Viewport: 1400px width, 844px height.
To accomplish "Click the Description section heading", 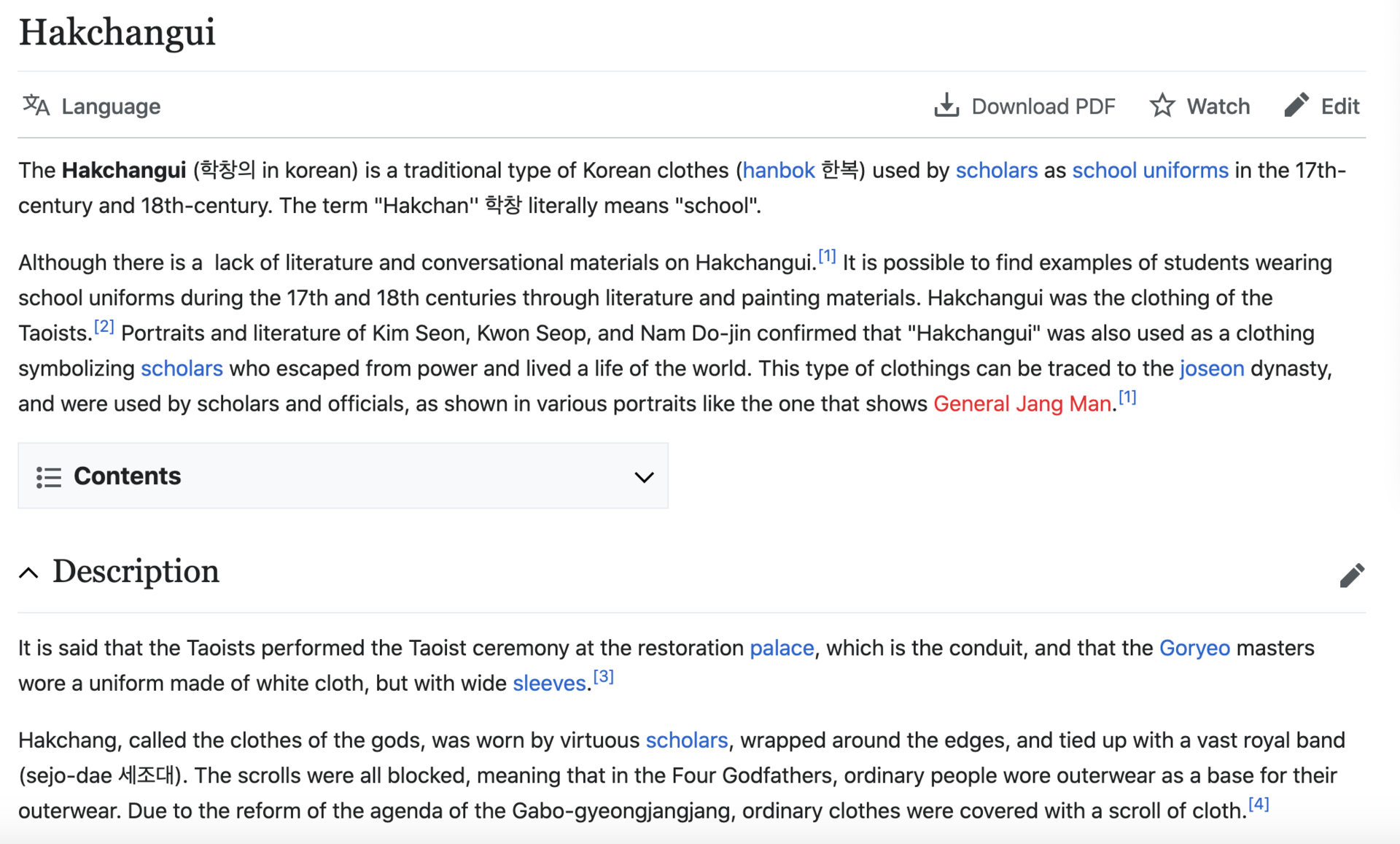I will point(136,571).
